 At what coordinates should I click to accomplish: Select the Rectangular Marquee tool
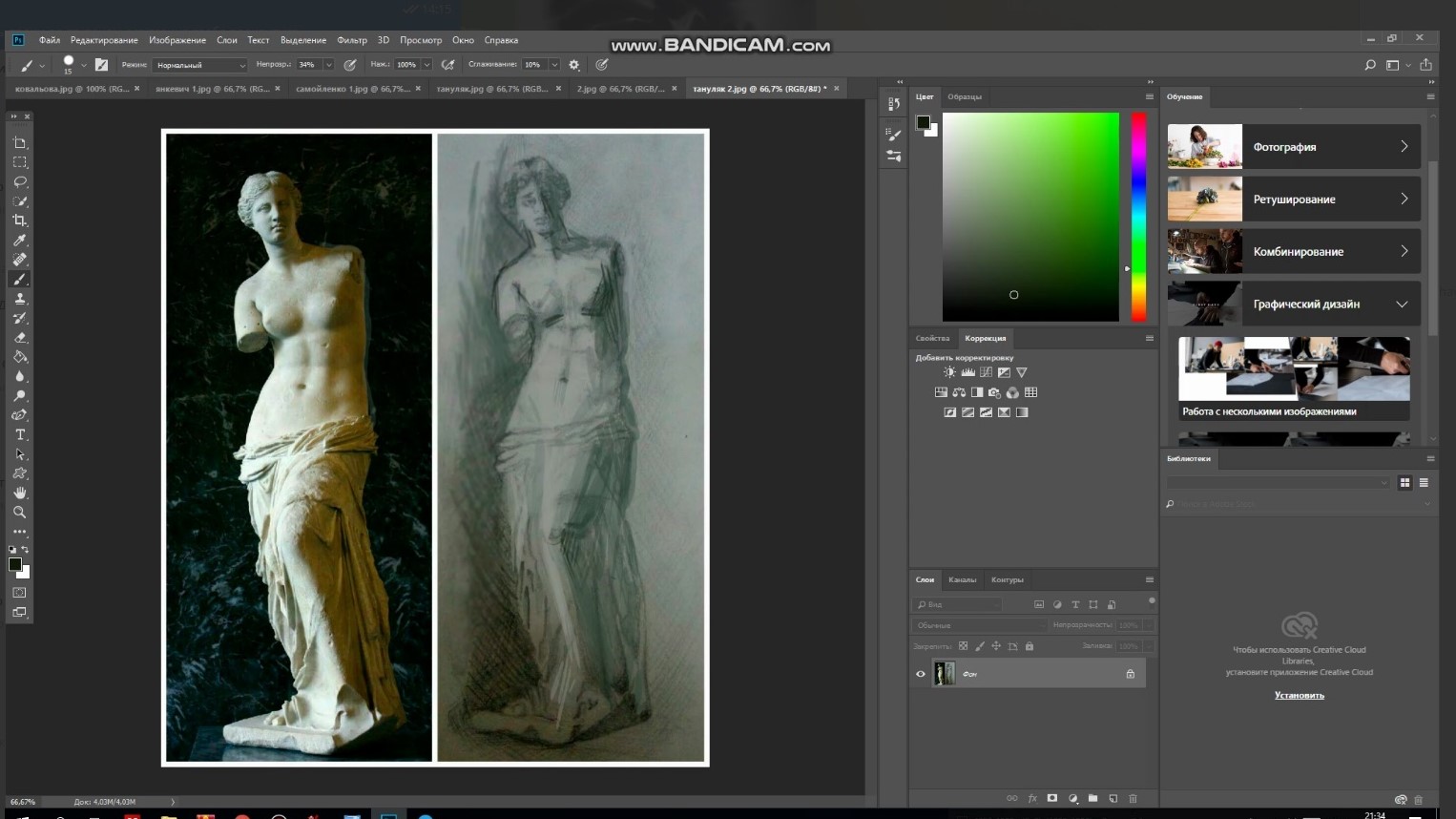click(19, 162)
